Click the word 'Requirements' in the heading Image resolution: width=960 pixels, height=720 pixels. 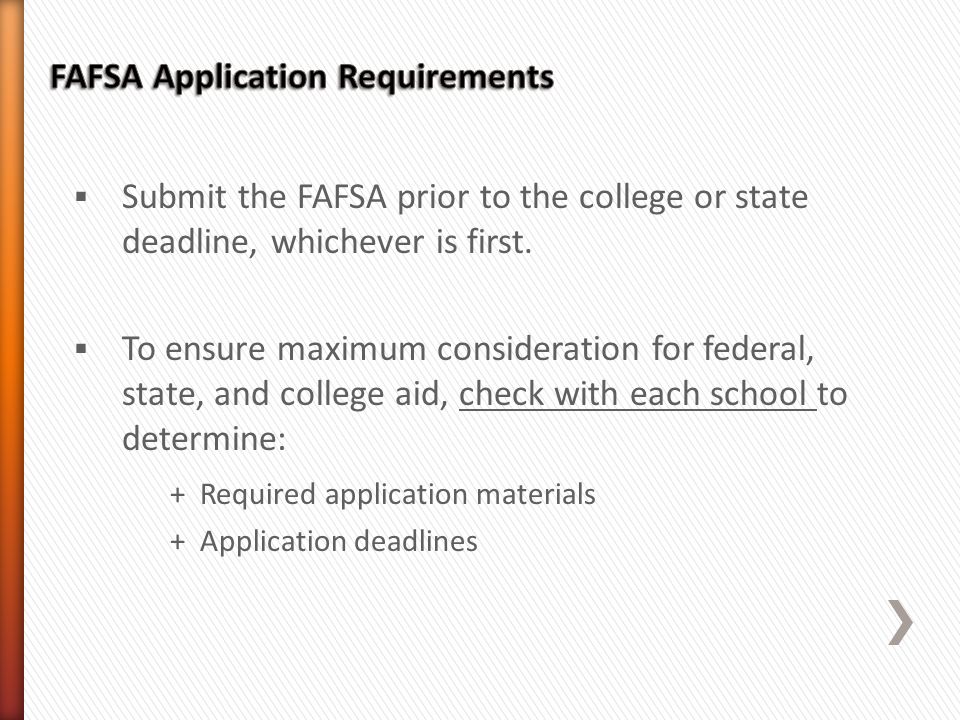446,78
